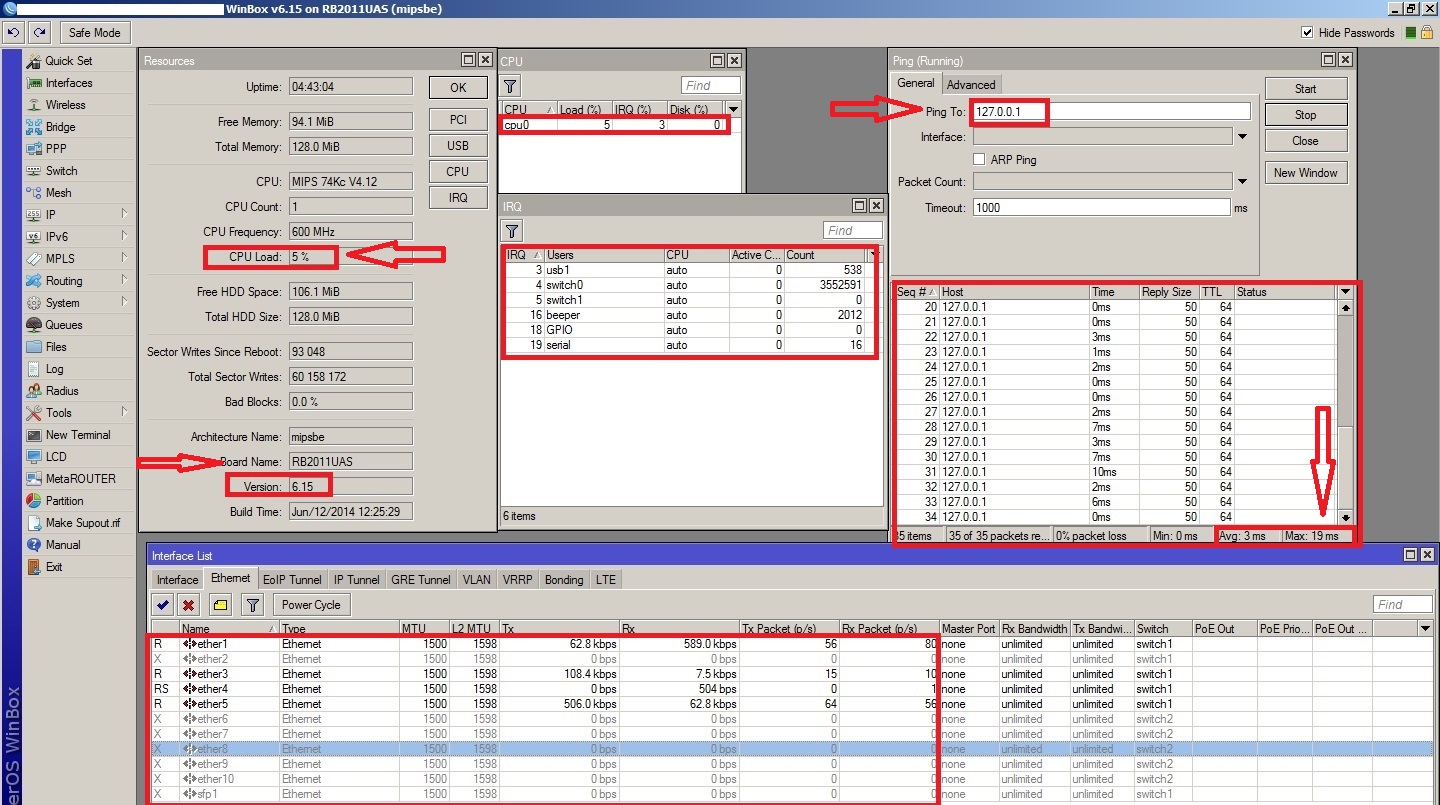Toggle the Hide Passwords checkbox
1440x805 pixels.
click(1307, 33)
